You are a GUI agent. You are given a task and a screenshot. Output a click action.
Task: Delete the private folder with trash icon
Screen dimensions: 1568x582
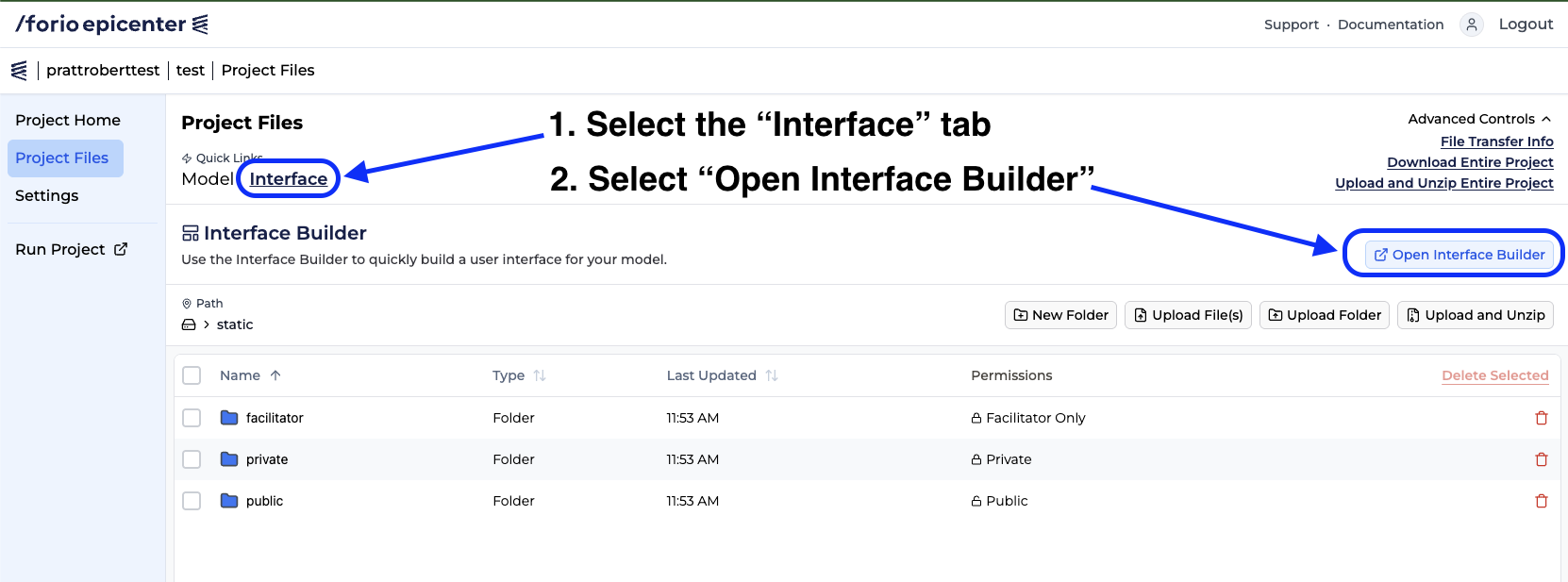coord(1542,459)
